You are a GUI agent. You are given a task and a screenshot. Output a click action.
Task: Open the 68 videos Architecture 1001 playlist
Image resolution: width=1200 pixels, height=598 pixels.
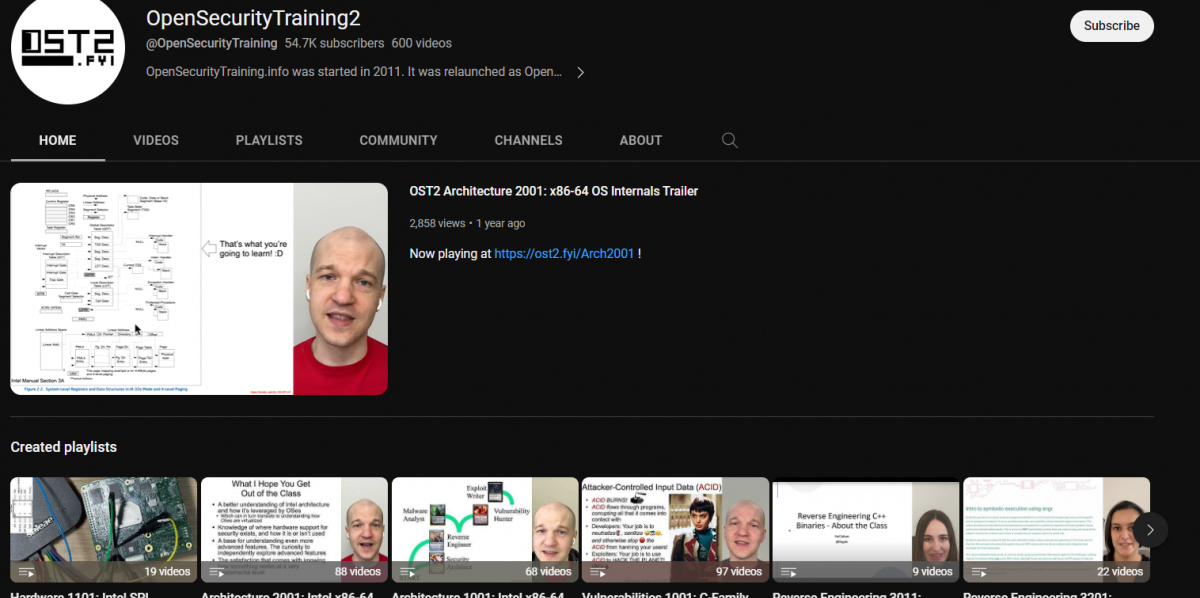pyautogui.click(x=485, y=530)
